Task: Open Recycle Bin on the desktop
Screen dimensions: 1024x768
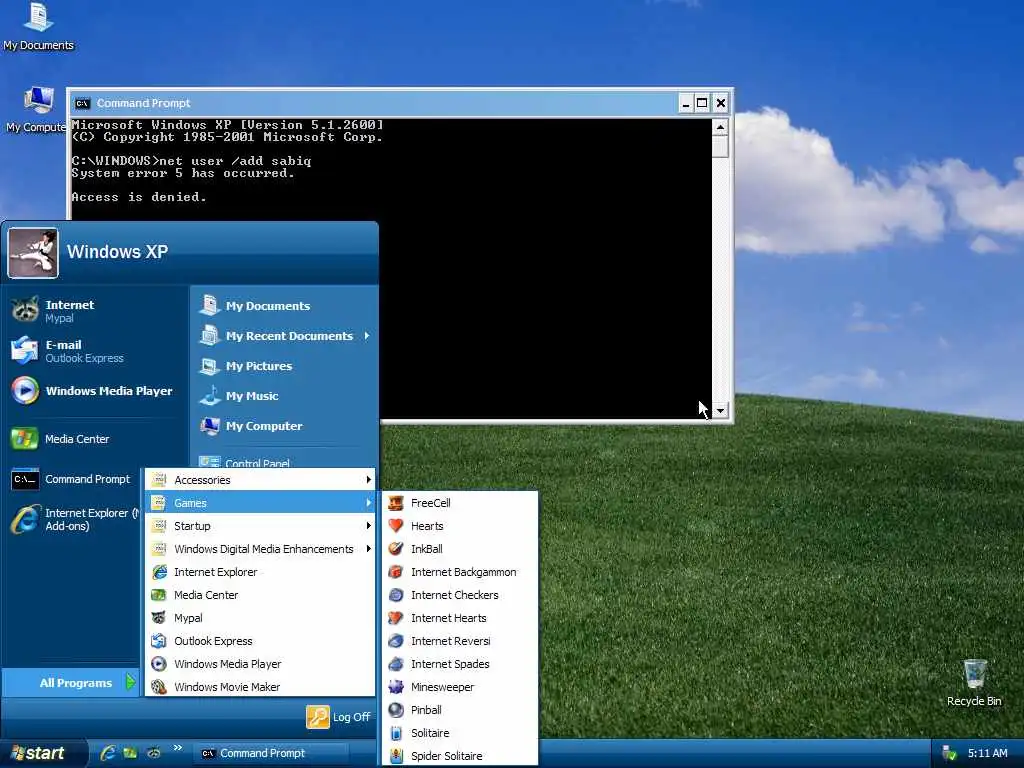Action: pyautogui.click(x=974, y=682)
